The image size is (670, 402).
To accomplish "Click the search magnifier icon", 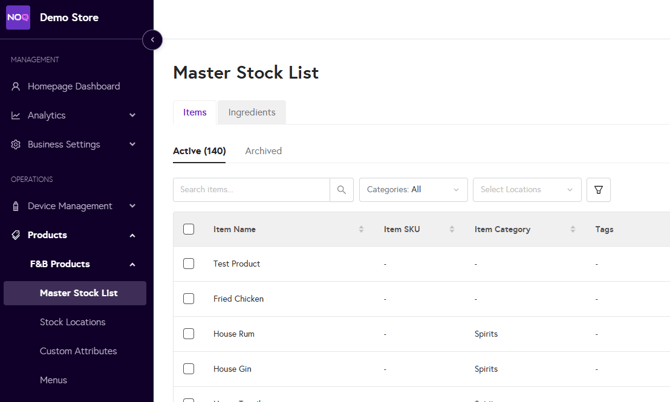I will tap(341, 190).
